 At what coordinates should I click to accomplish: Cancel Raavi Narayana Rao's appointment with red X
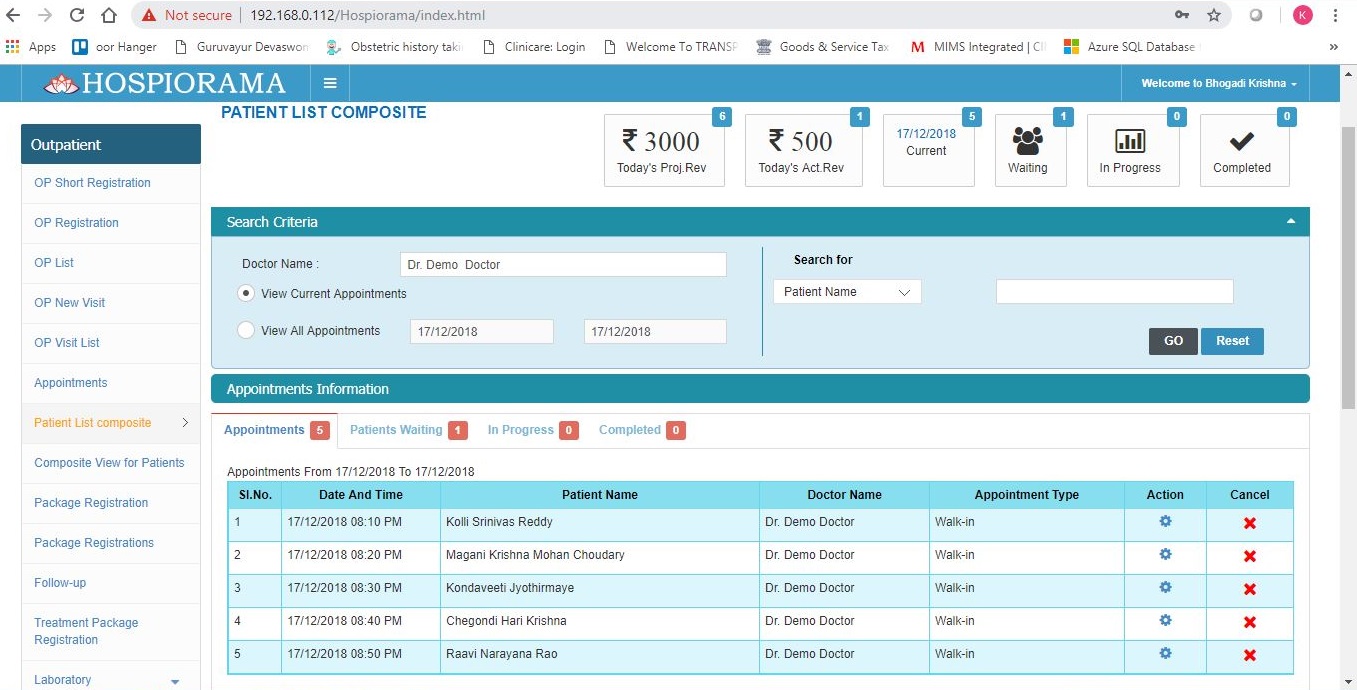1250,655
